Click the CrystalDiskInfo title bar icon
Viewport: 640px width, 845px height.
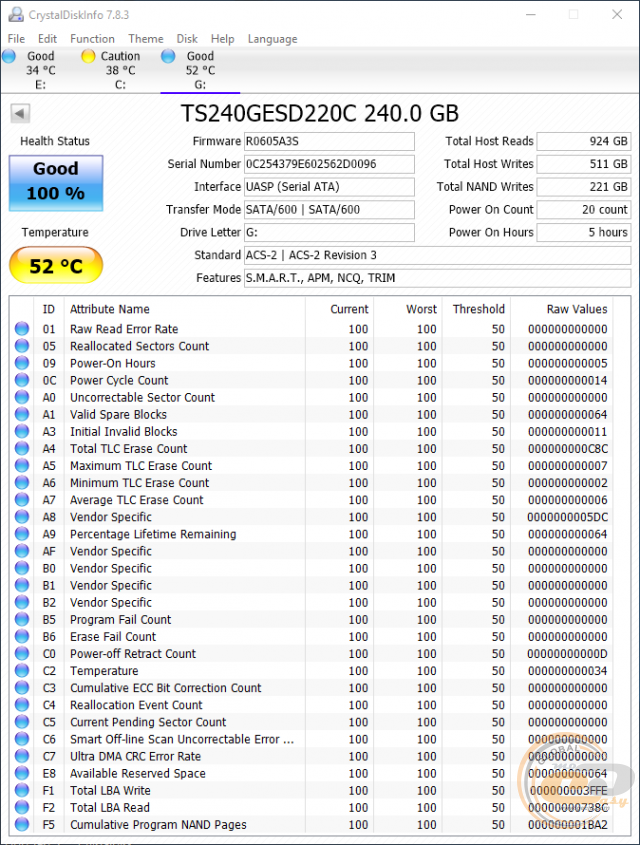tap(16, 15)
